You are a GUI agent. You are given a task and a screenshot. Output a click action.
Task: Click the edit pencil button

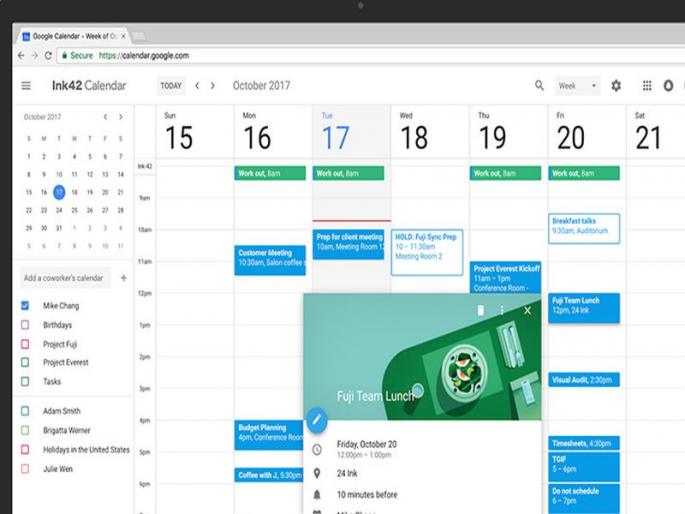(x=317, y=420)
